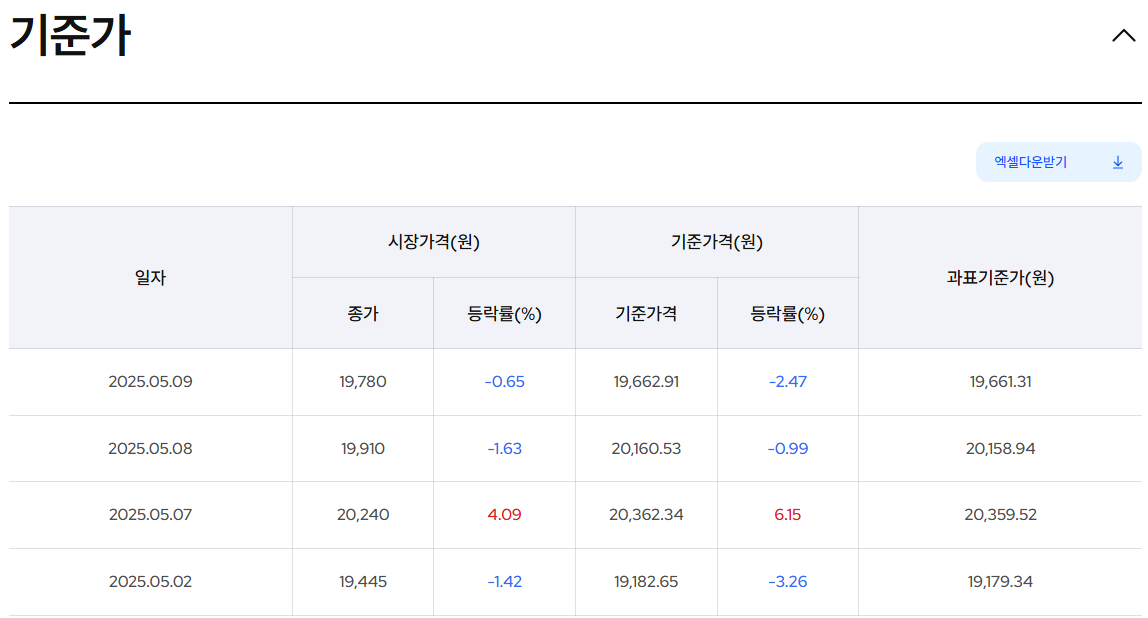This screenshot has width=1148, height=618.
Task: Click the -1.63 change rate
Action: click(504, 448)
